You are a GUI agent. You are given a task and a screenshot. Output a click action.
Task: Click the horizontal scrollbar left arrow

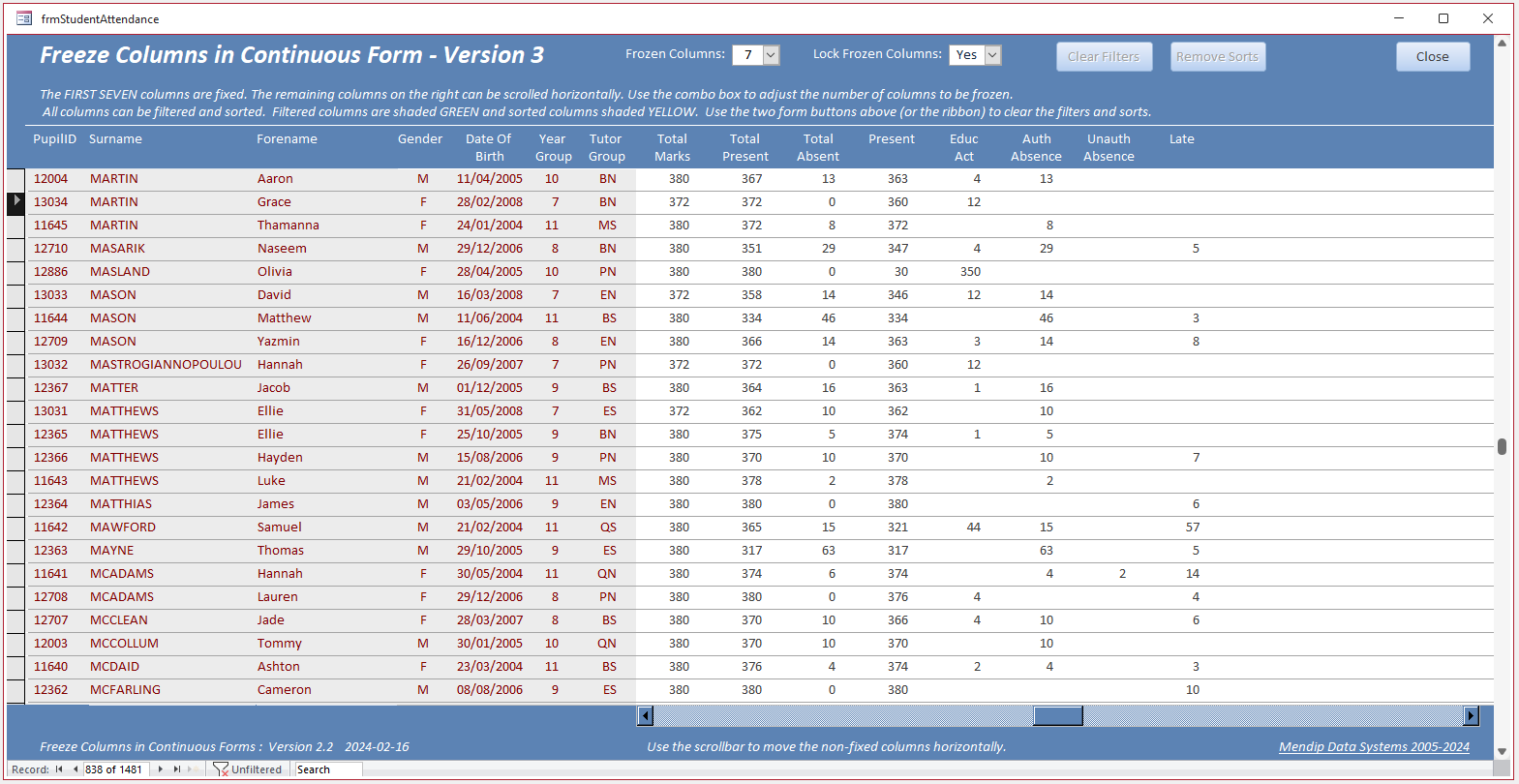point(646,716)
